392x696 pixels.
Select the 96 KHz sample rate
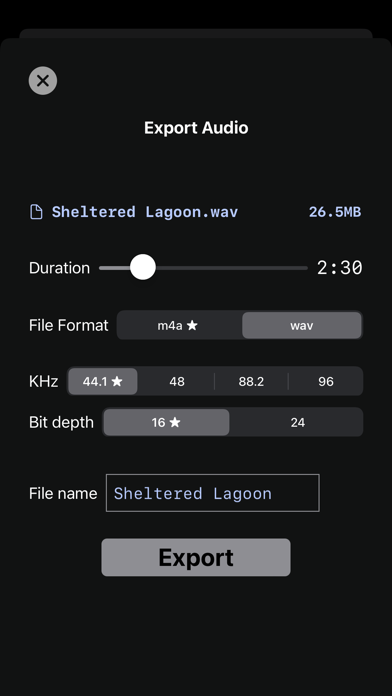[325, 381]
